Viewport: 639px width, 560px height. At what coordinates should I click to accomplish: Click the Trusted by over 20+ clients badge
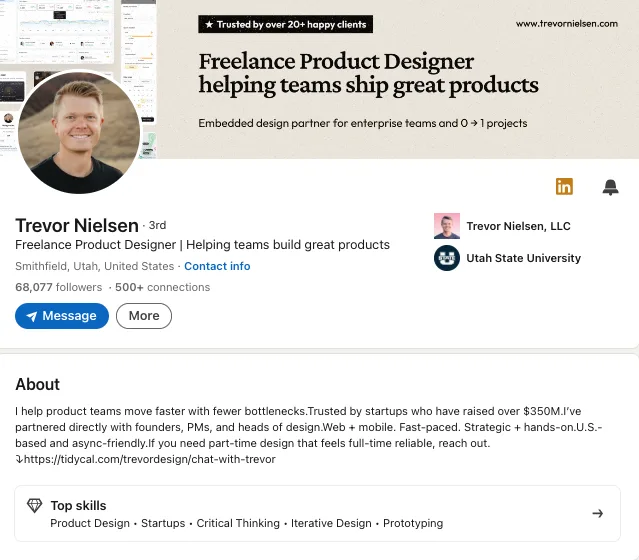[x=285, y=24]
